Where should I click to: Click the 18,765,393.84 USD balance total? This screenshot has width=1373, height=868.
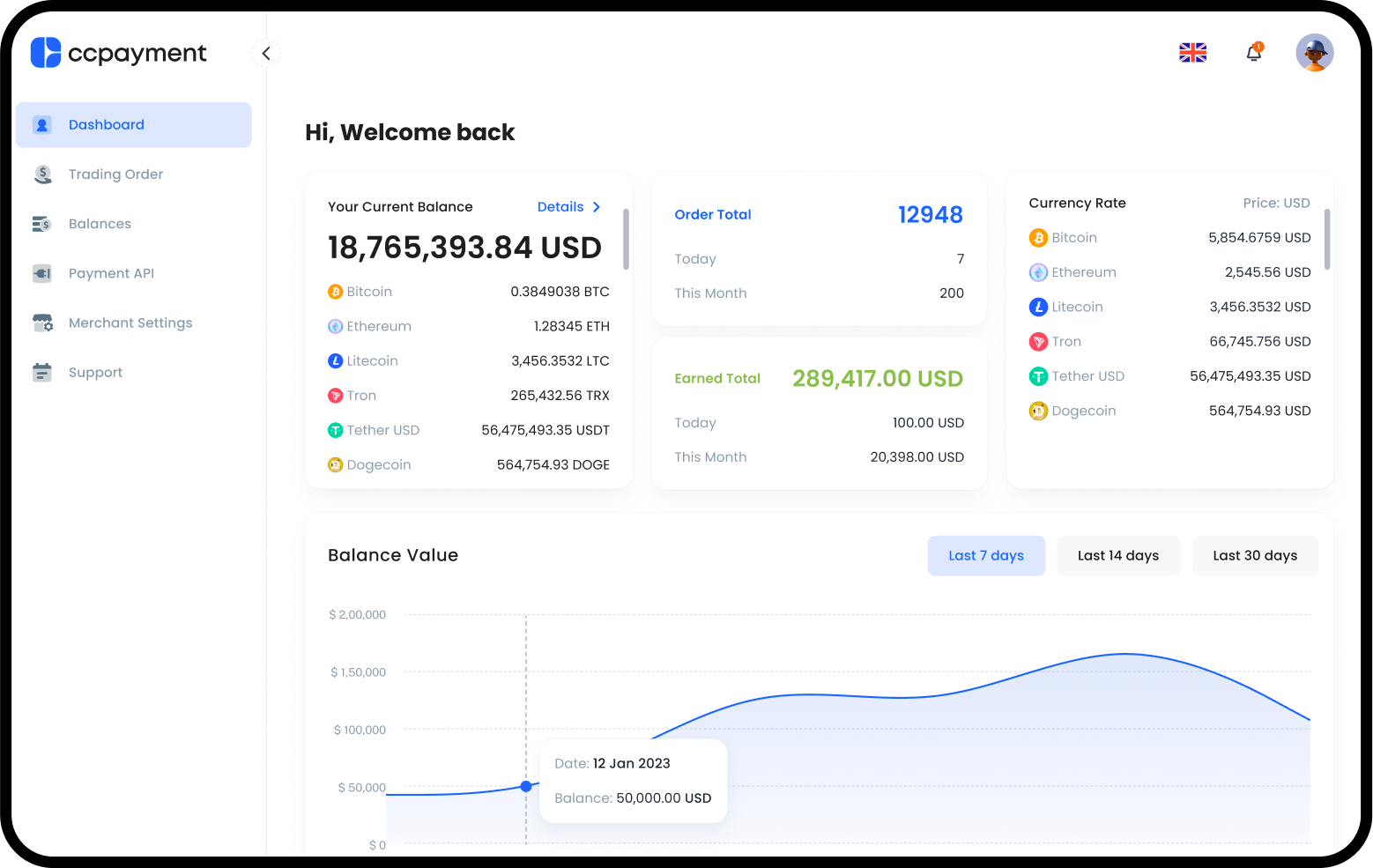click(464, 248)
